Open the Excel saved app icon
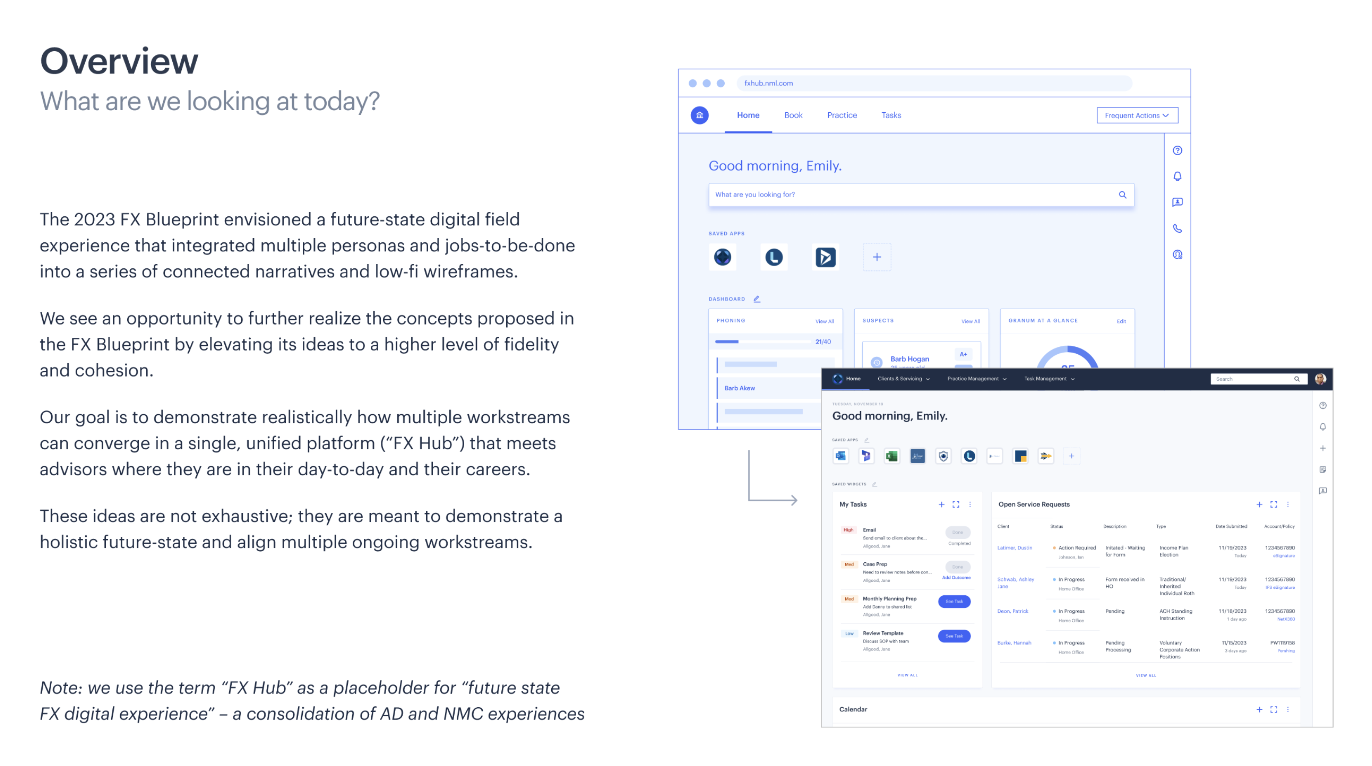The height and width of the screenshot is (766, 1372). pos(892,456)
